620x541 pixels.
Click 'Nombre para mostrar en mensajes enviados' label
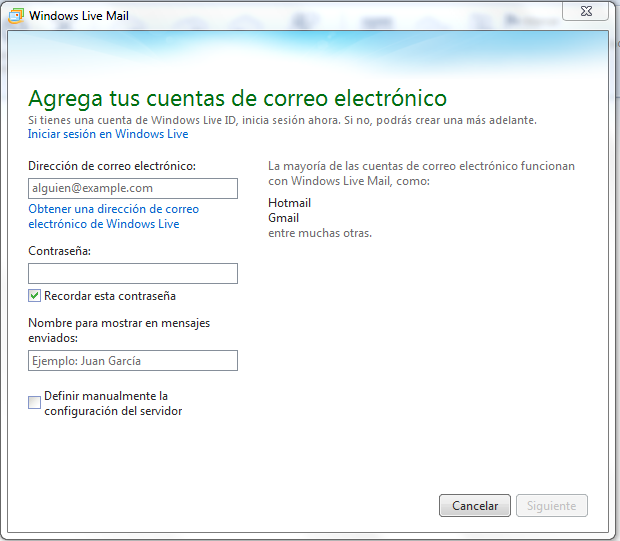pyautogui.click(x=119, y=330)
